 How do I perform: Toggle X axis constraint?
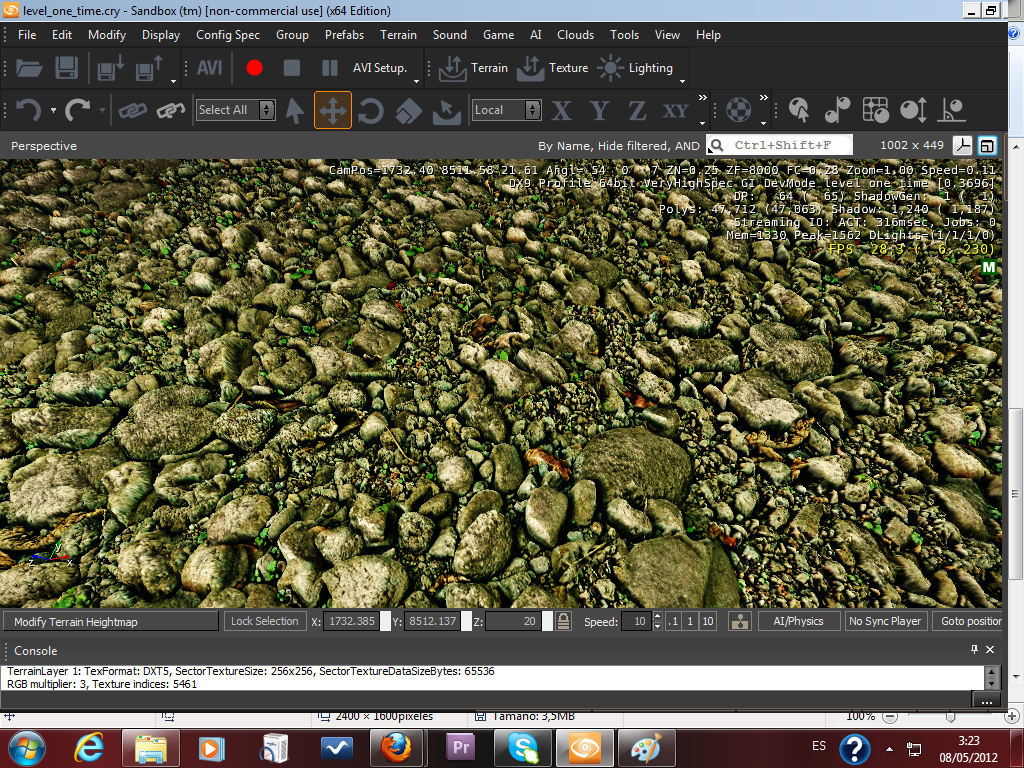click(x=562, y=110)
